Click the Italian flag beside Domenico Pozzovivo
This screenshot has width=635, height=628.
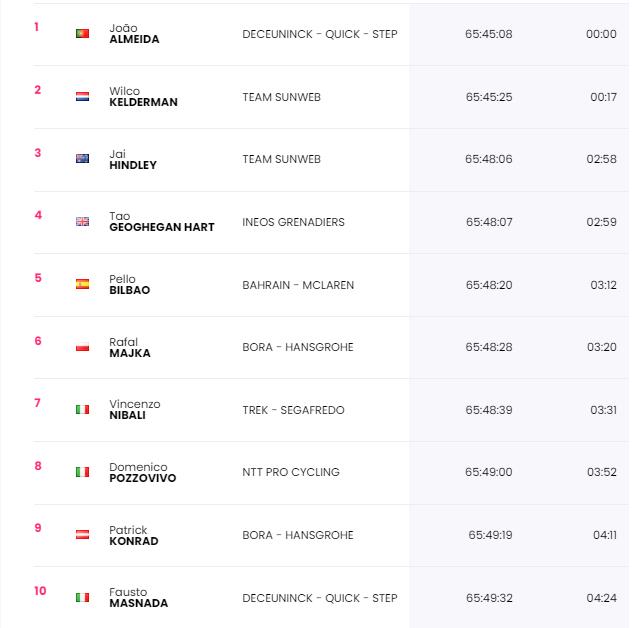[x=83, y=472]
